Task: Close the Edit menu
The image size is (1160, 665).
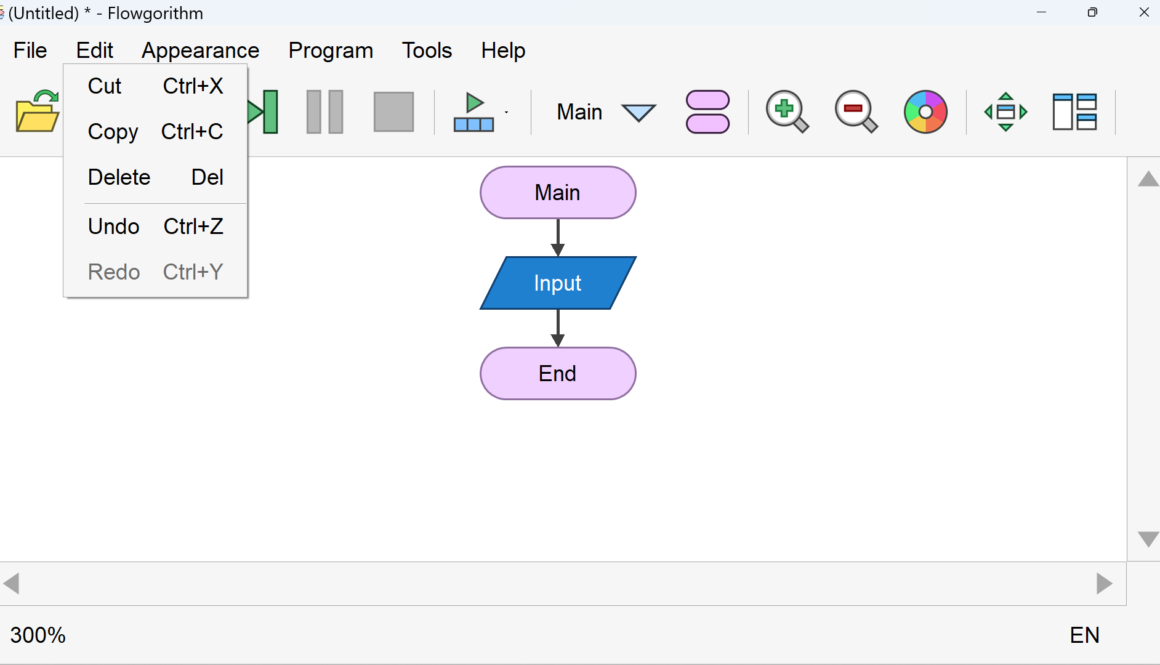Action: click(x=95, y=50)
